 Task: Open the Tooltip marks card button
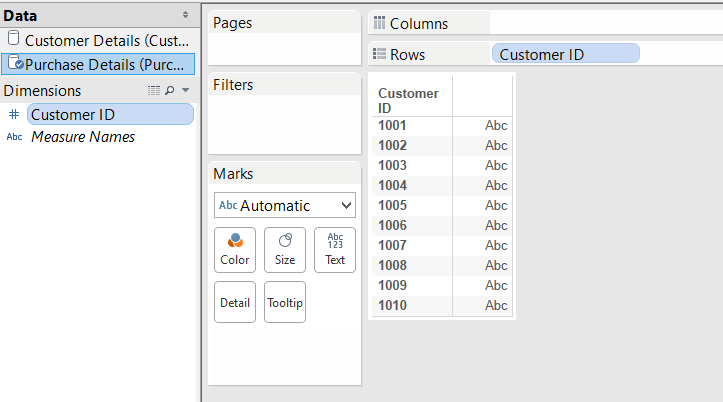[x=285, y=302]
